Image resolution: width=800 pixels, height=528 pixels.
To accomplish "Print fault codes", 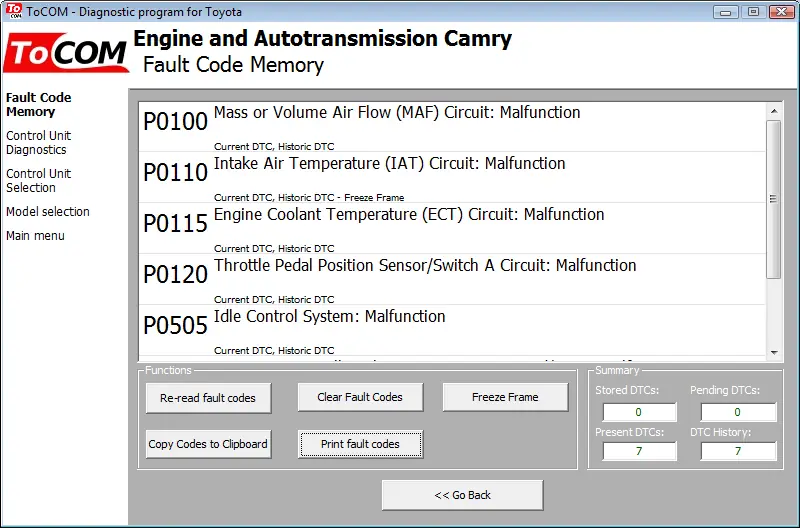I will pyautogui.click(x=360, y=444).
